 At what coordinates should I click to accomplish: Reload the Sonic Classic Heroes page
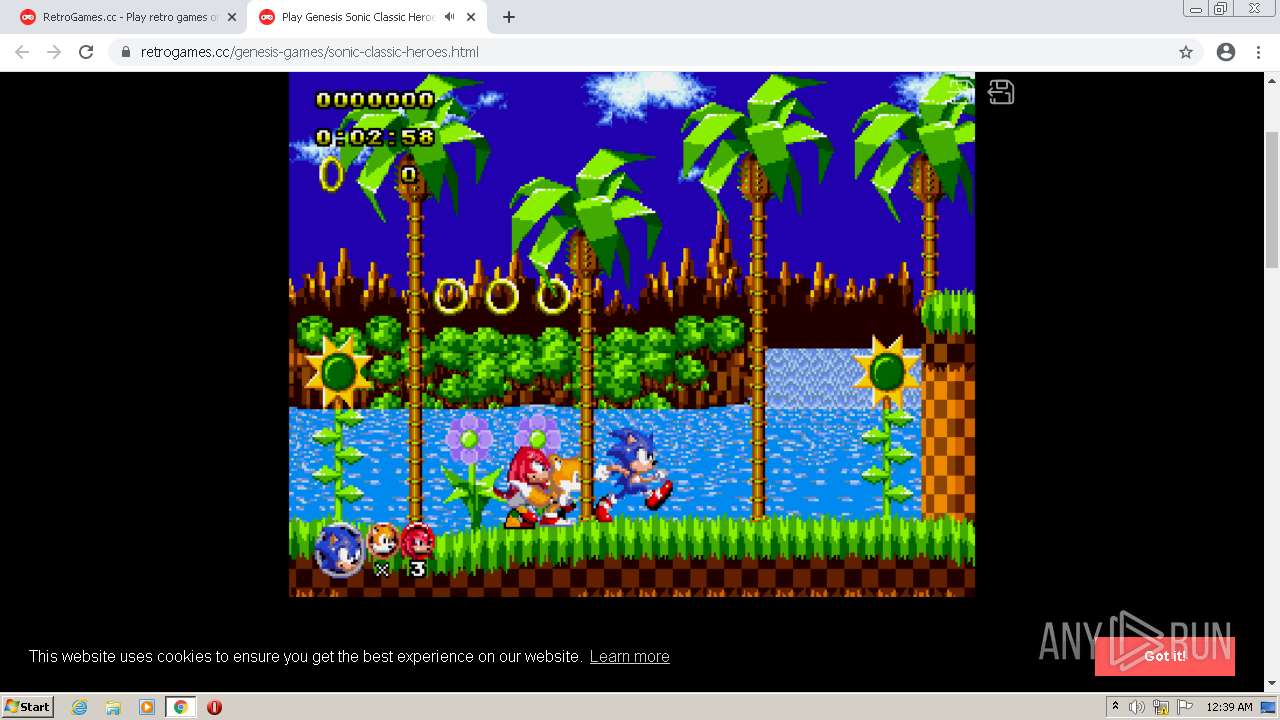coord(86,52)
